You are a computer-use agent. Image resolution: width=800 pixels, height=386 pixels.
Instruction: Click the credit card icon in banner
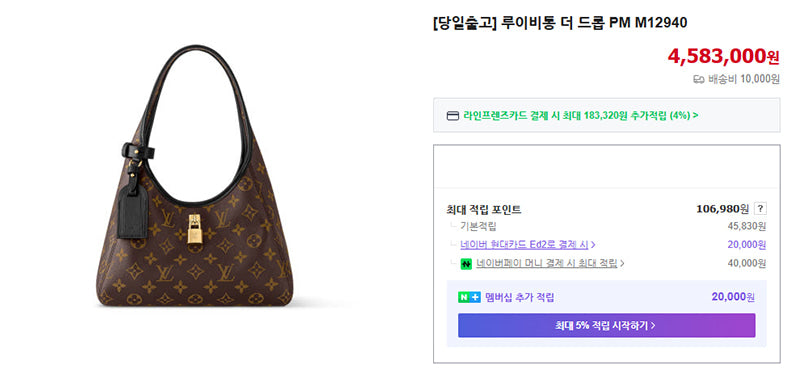point(453,116)
